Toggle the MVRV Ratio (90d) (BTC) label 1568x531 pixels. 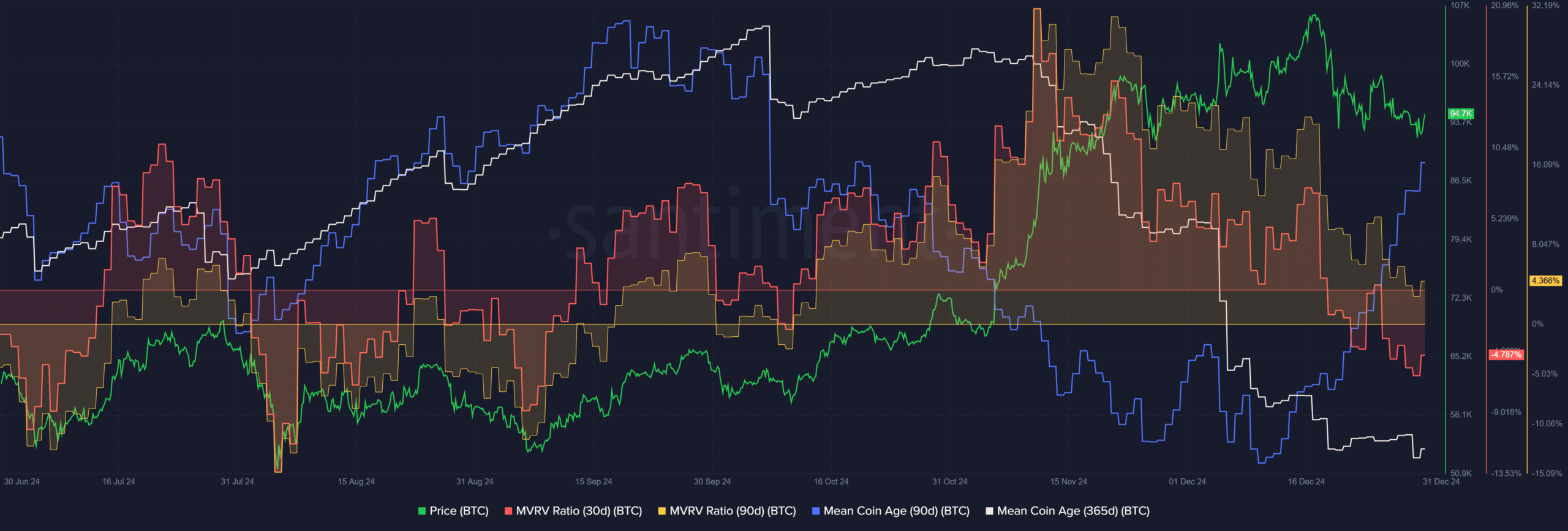pos(733,511)
